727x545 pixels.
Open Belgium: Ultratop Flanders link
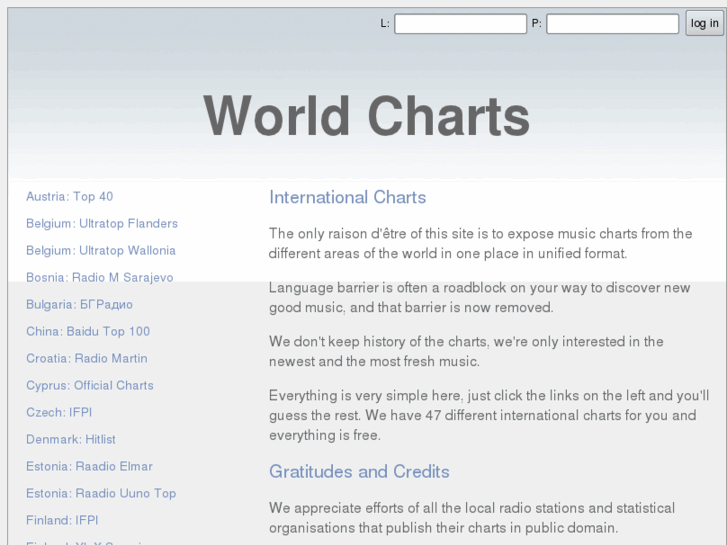pos(102,224)
